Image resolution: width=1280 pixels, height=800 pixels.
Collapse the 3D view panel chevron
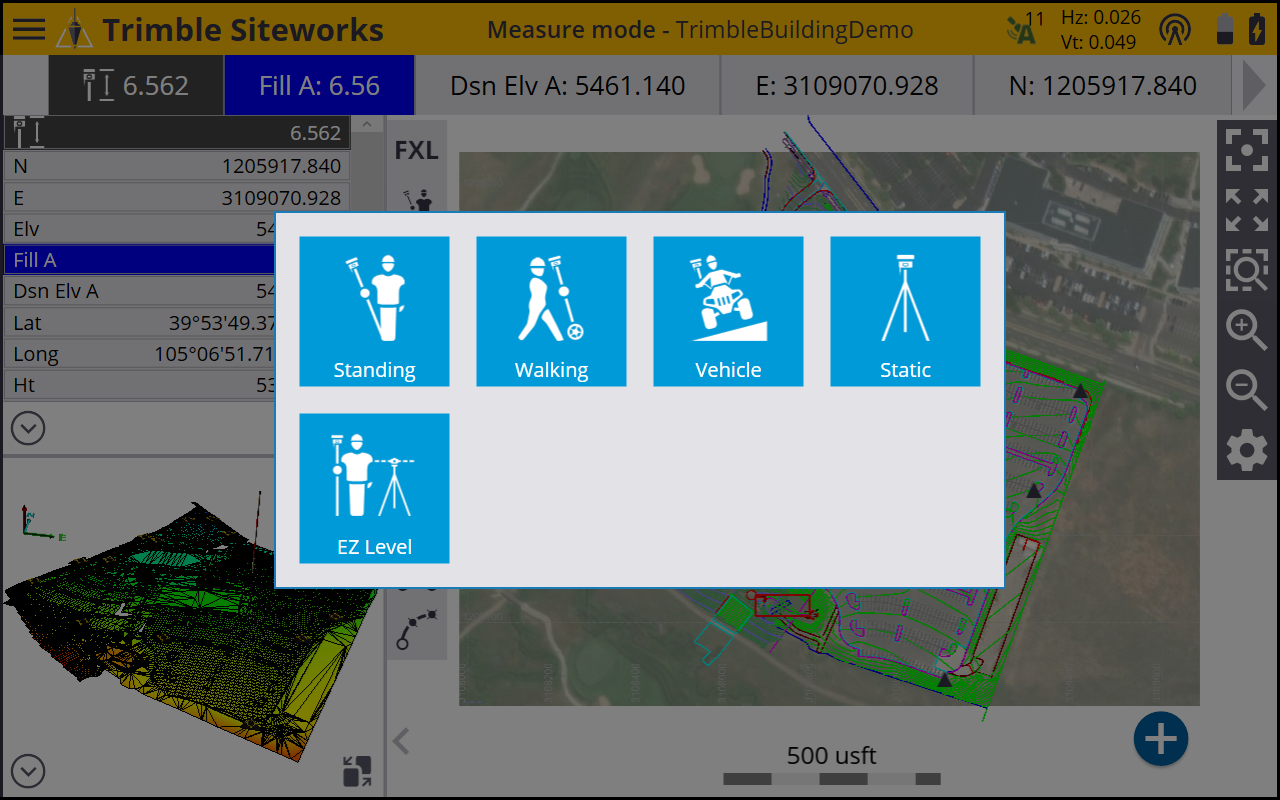pos(28,771)
